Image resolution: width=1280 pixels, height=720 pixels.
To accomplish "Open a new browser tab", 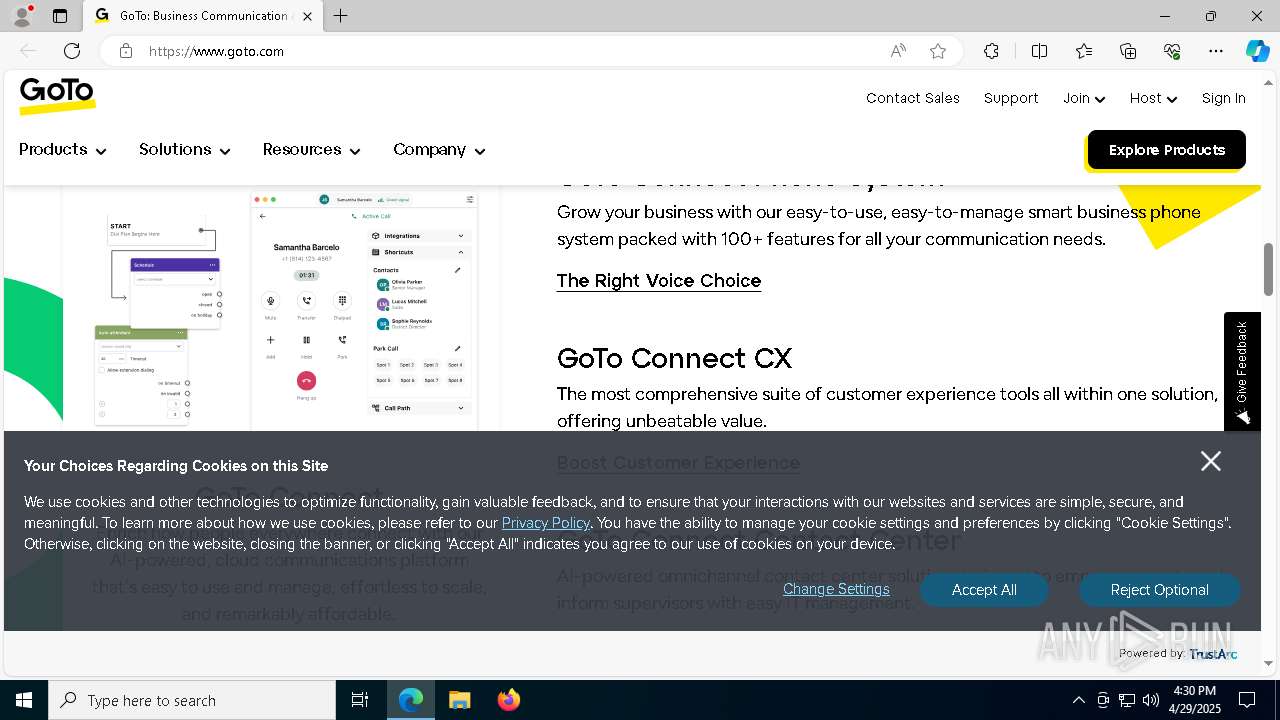I will pos(341,16).
